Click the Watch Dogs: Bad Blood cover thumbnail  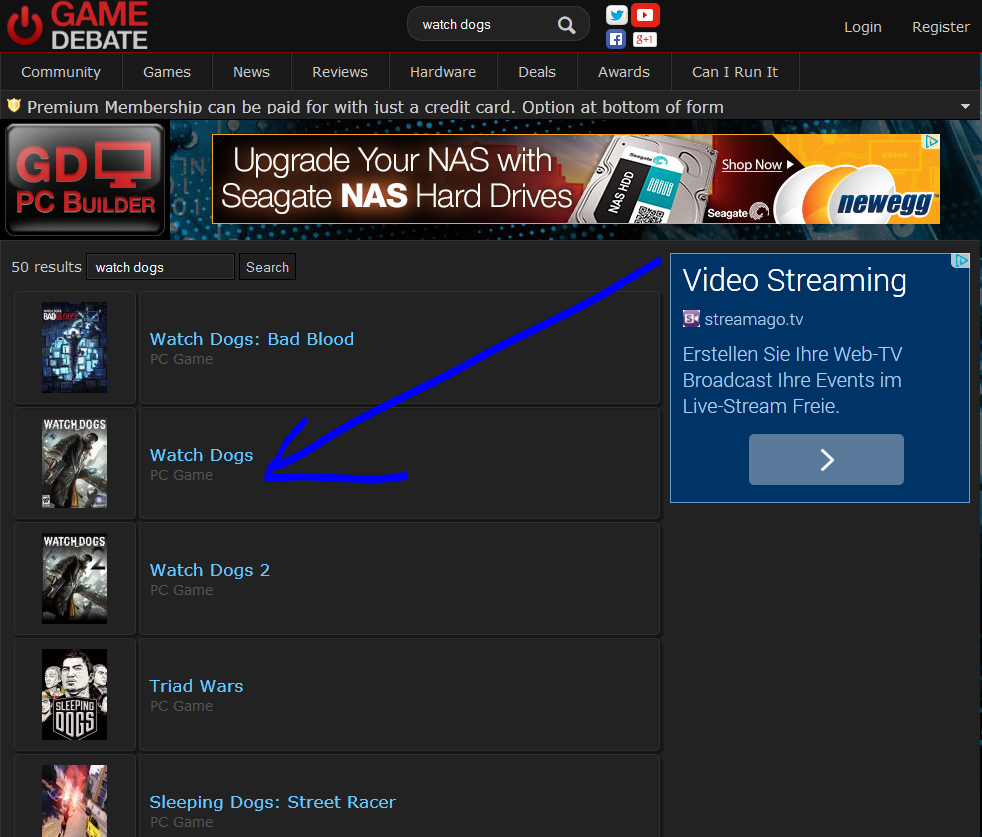[75, 348]
